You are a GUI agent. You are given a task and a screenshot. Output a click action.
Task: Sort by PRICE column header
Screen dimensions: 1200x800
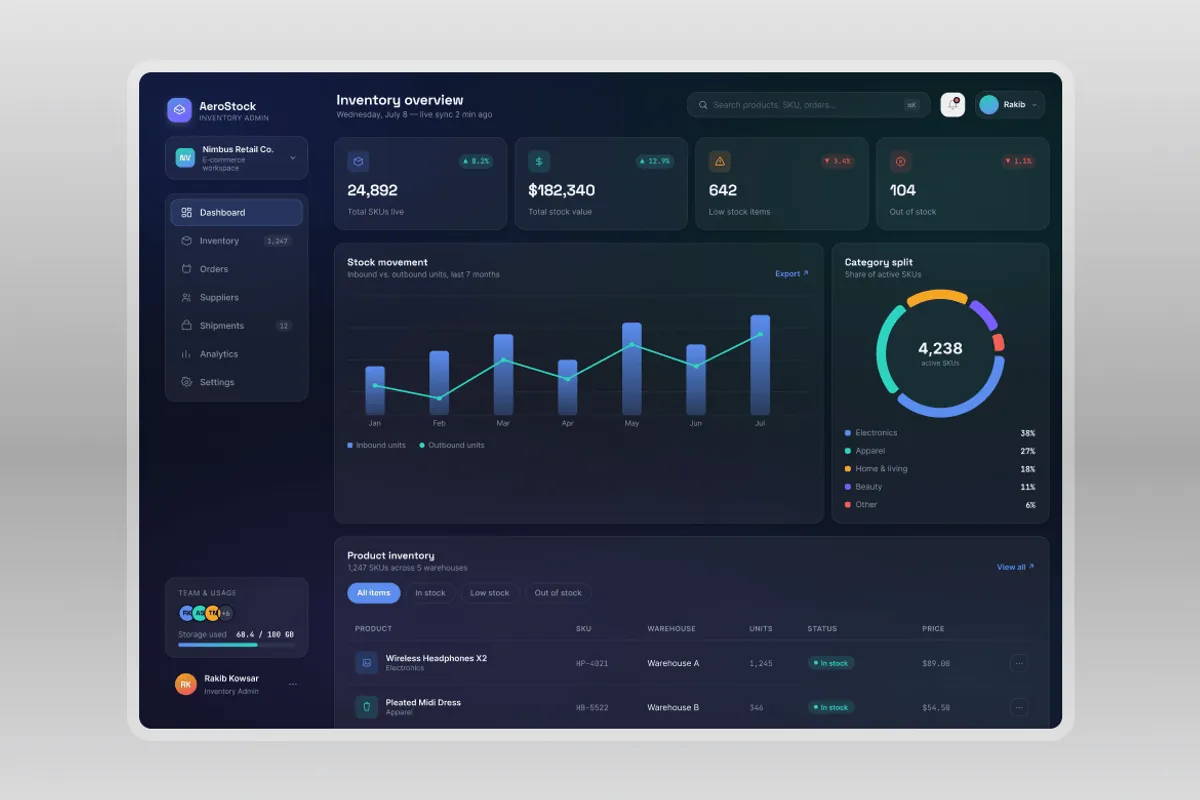pyautogui.click(x=933, y=629)
